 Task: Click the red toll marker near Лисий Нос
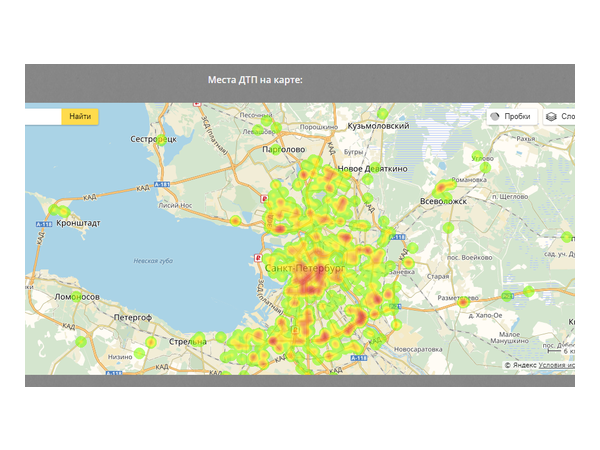[264, 199]
